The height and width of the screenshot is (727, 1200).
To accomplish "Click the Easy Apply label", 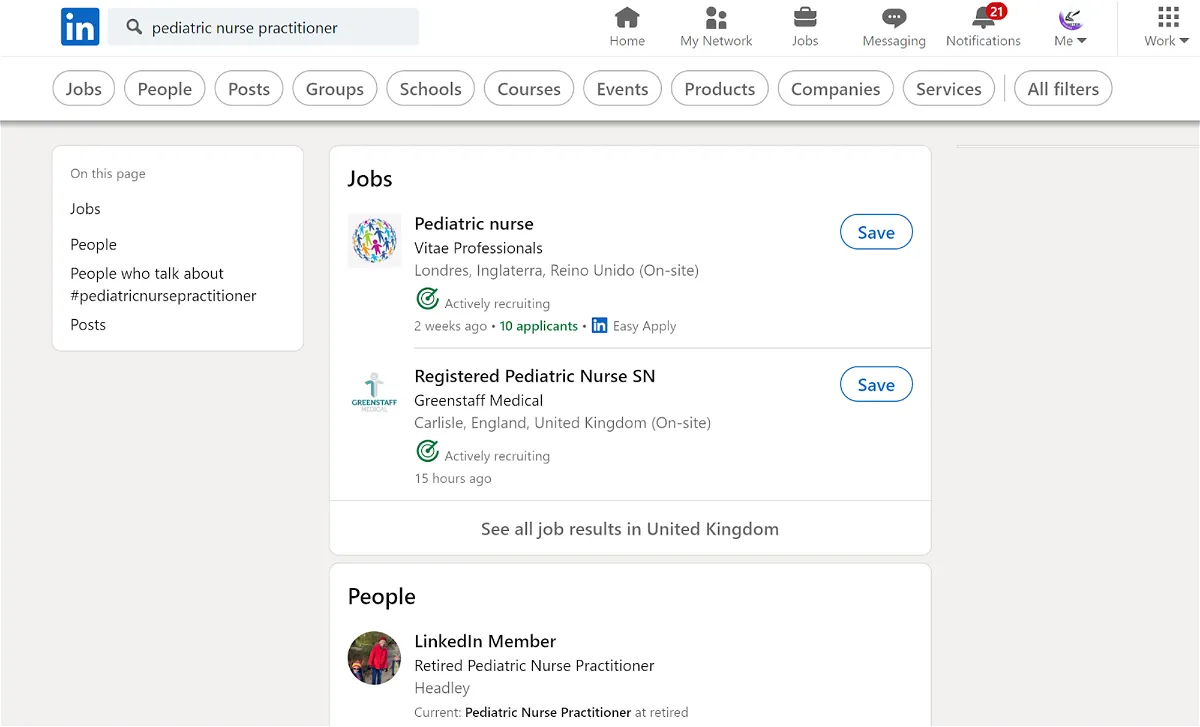I will click(x=644, y=326).
